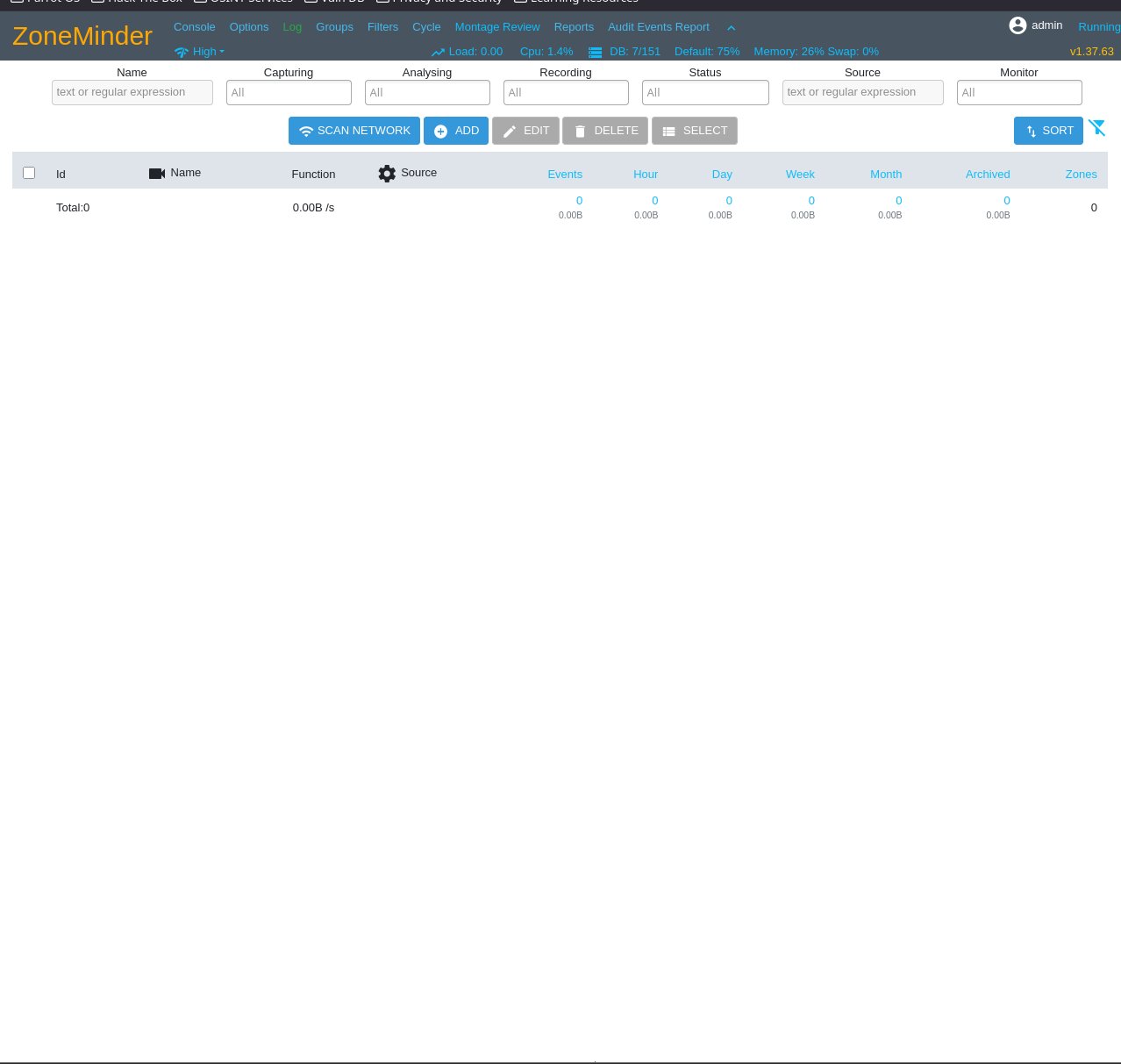The height and width of the screenshot is (1064, 1121).
Task: Click the admin username text
Action: click(x=1046, y=25)
